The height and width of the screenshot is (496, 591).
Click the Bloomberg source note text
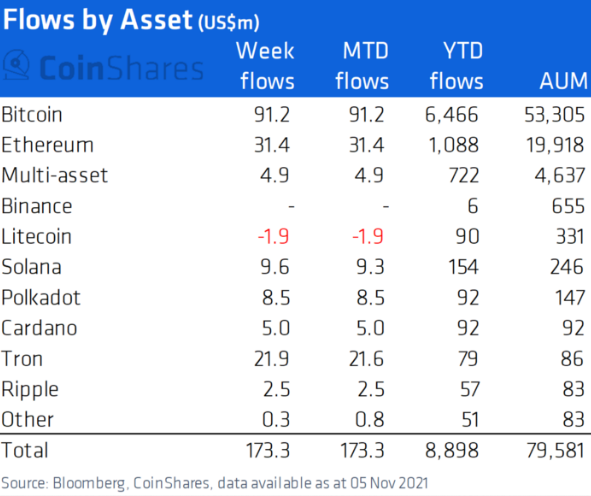(x=215, y=483)
